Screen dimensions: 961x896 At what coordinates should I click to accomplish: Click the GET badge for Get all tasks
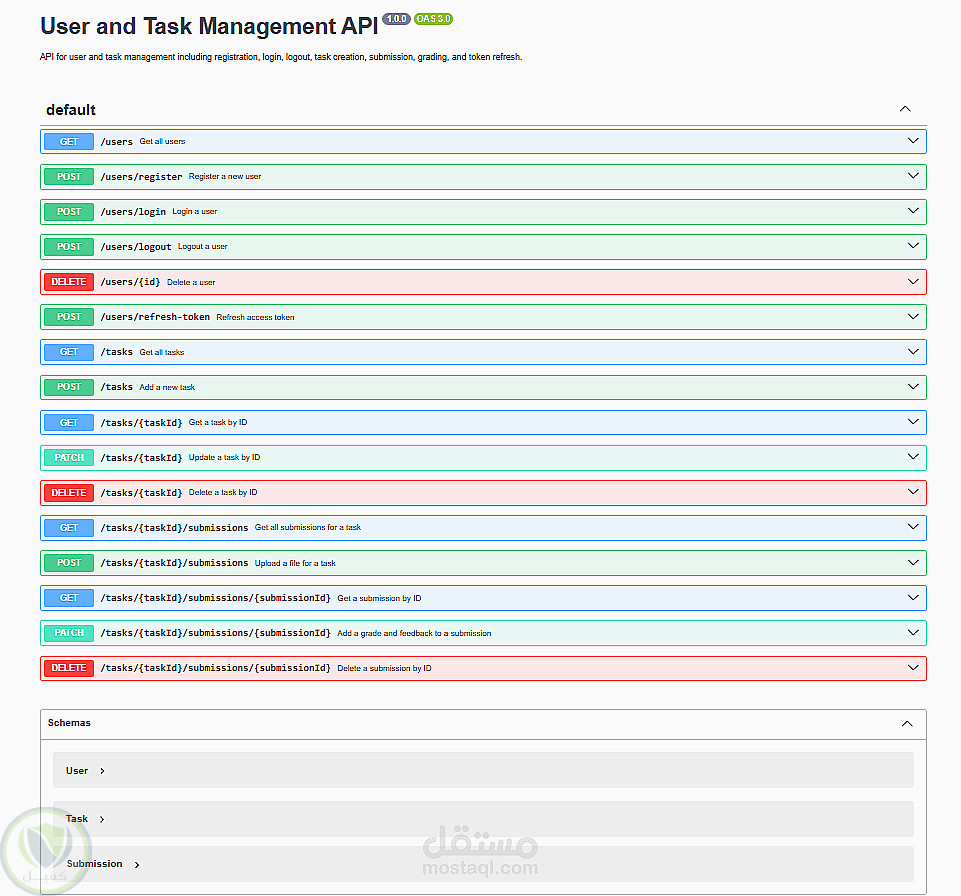pyautogui.click(x=69, y=352)
